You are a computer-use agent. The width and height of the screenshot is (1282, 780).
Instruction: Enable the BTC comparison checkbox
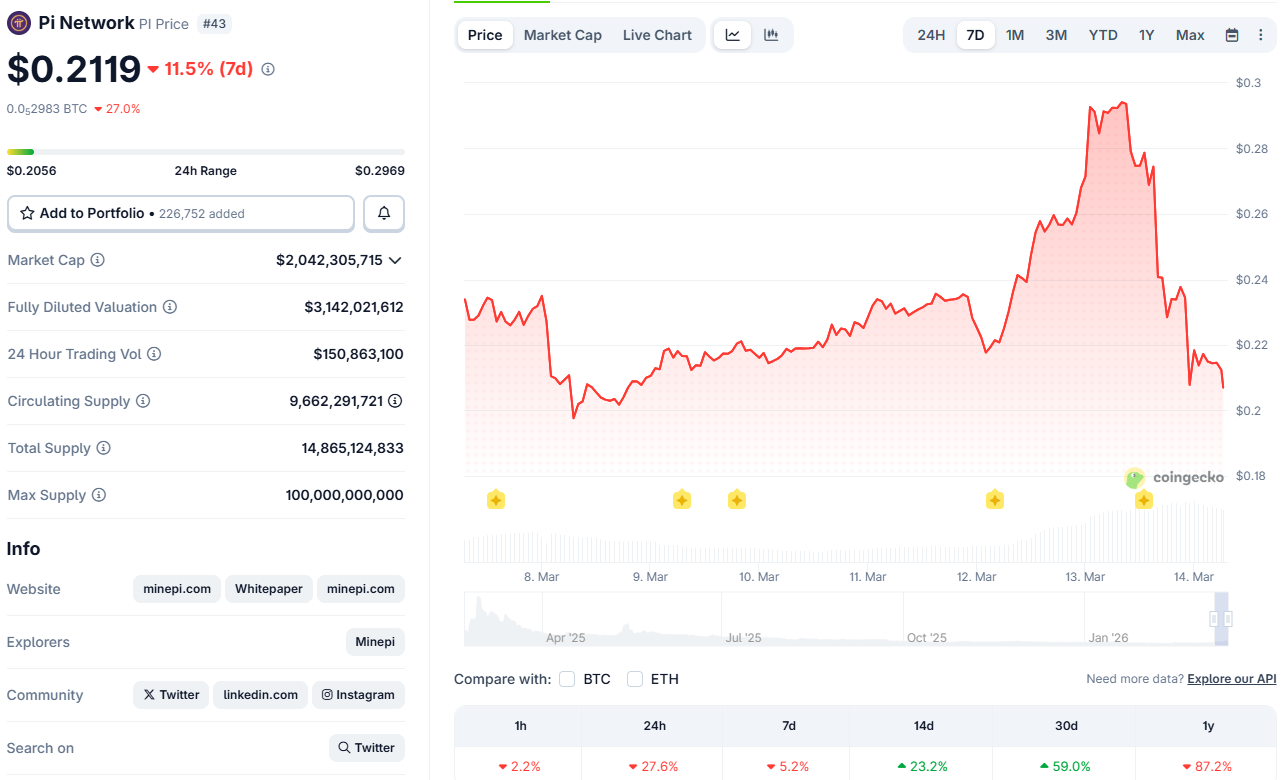[567, 678]
